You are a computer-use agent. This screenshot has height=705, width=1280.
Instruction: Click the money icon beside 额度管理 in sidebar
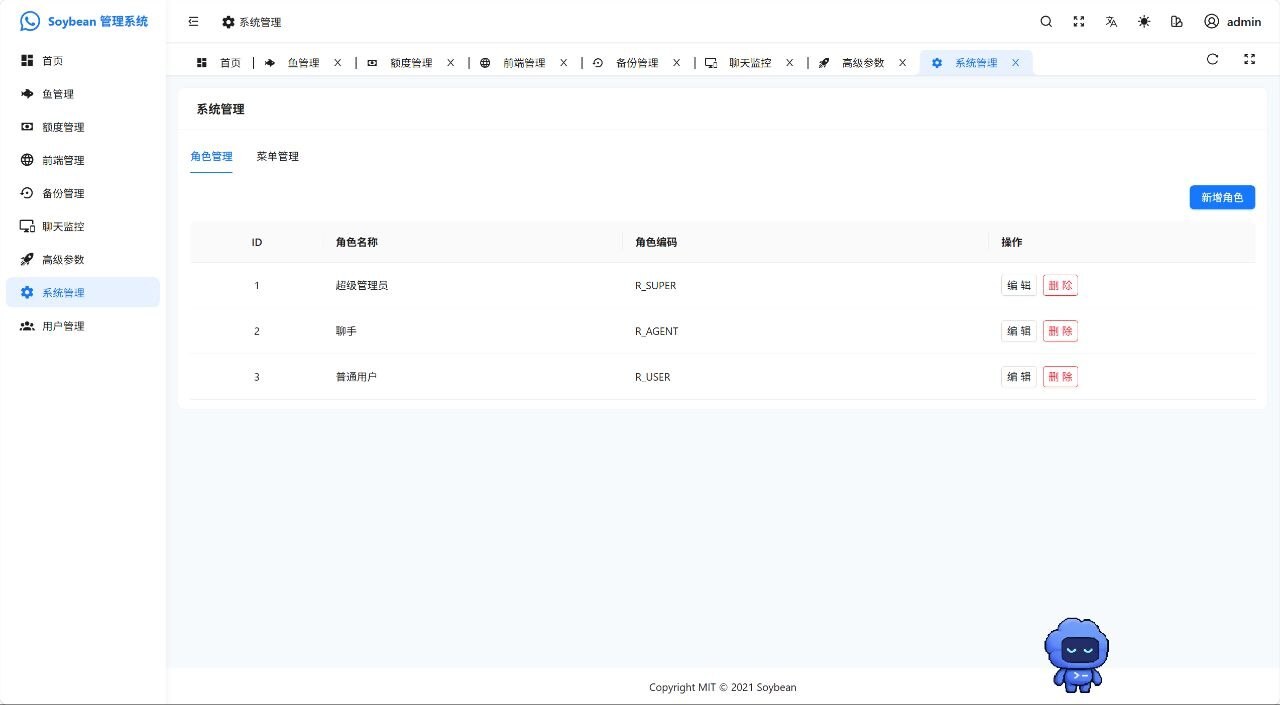click(27, 127)
